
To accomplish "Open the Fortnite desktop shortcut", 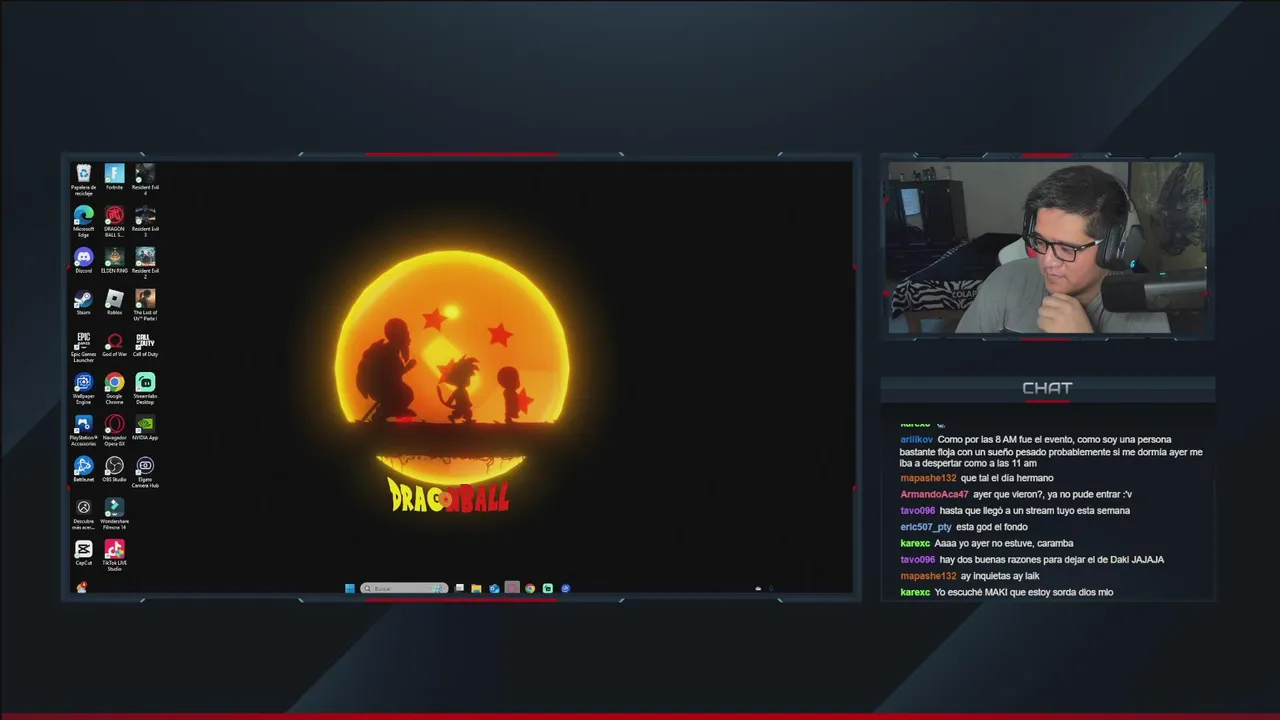I will click(114, 178).
